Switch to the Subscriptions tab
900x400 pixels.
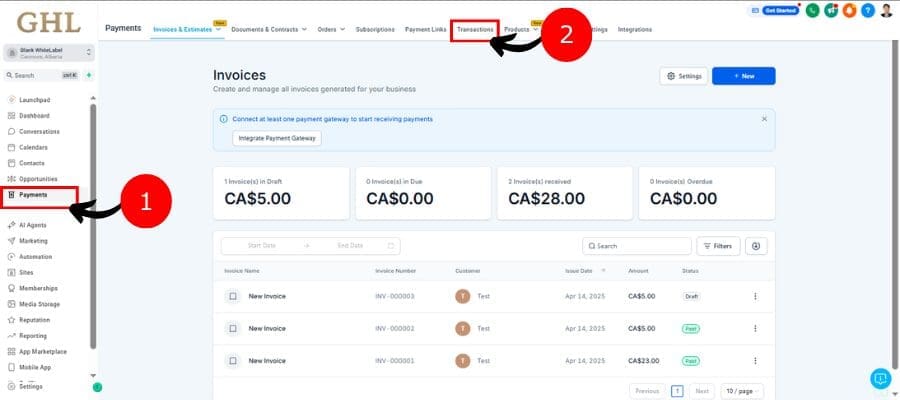pos(375,29)
